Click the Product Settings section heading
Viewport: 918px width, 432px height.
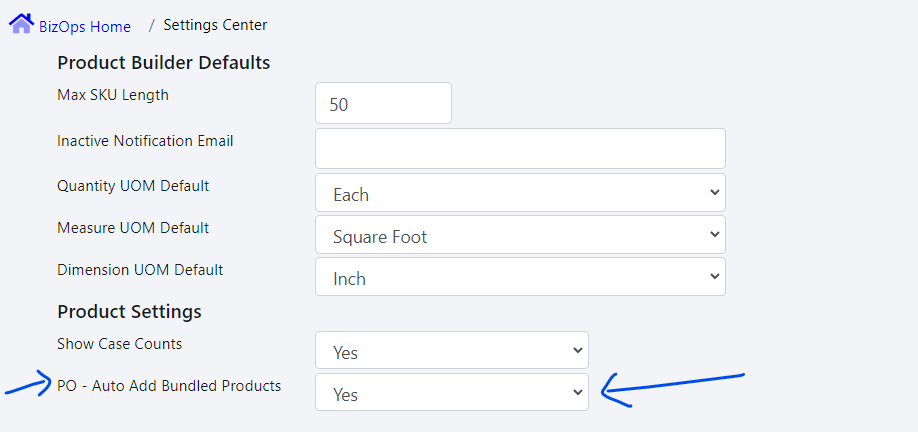(129, 312)
